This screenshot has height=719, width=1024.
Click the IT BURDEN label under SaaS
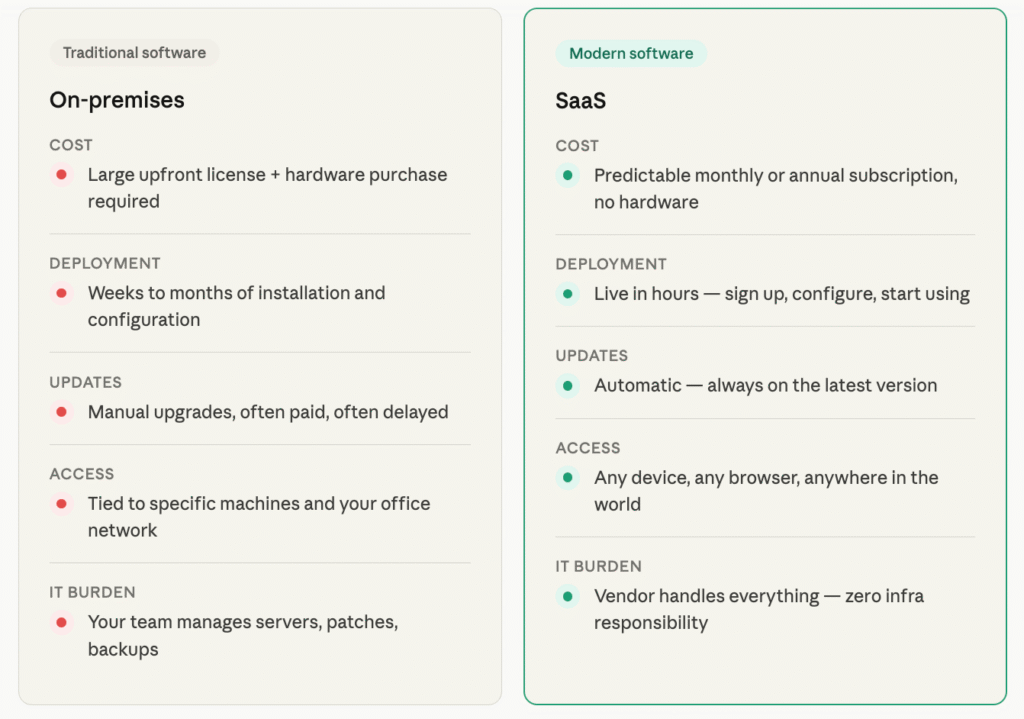599,566
